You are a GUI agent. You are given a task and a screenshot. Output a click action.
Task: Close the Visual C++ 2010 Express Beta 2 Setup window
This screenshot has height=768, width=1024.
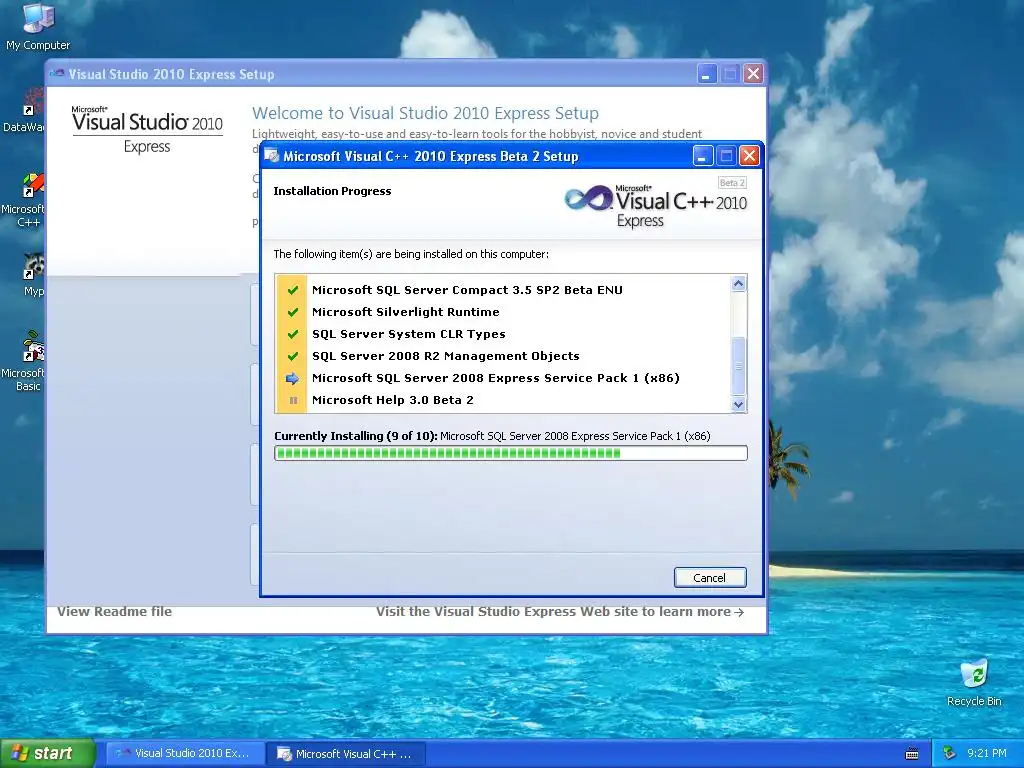pos(750,156)
